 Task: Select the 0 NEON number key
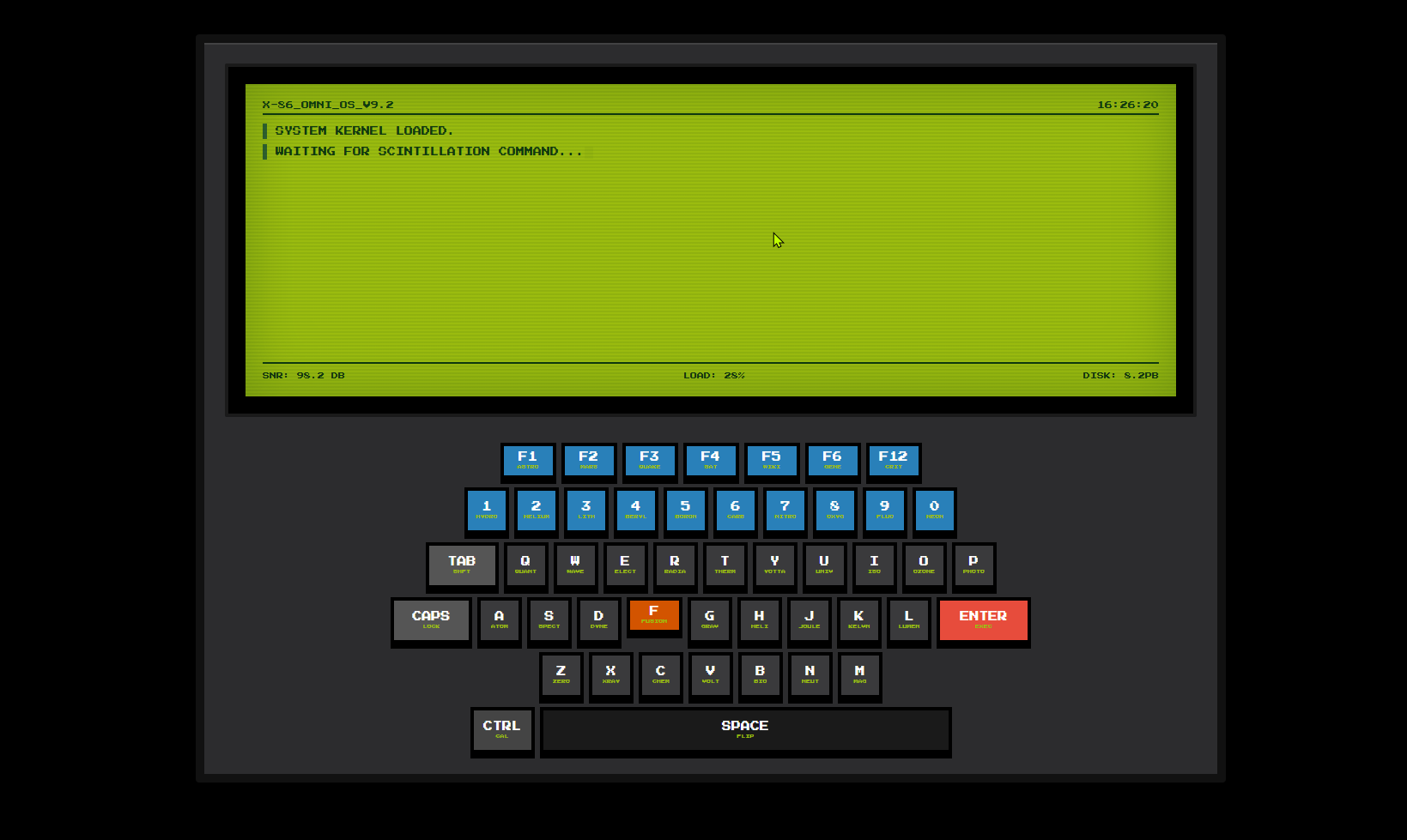pos(934,511)
